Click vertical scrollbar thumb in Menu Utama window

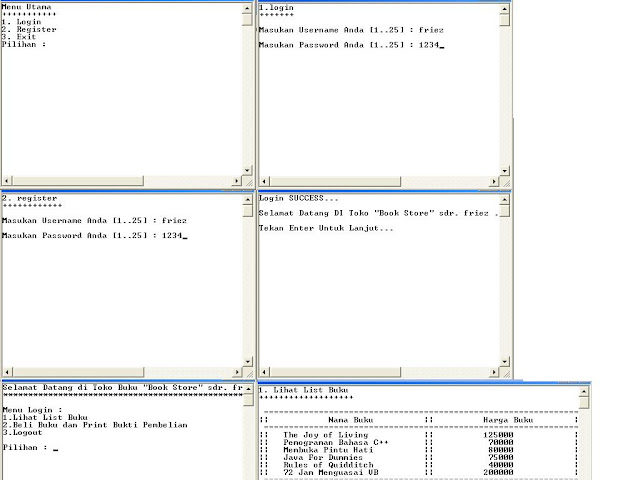point(247,19)
